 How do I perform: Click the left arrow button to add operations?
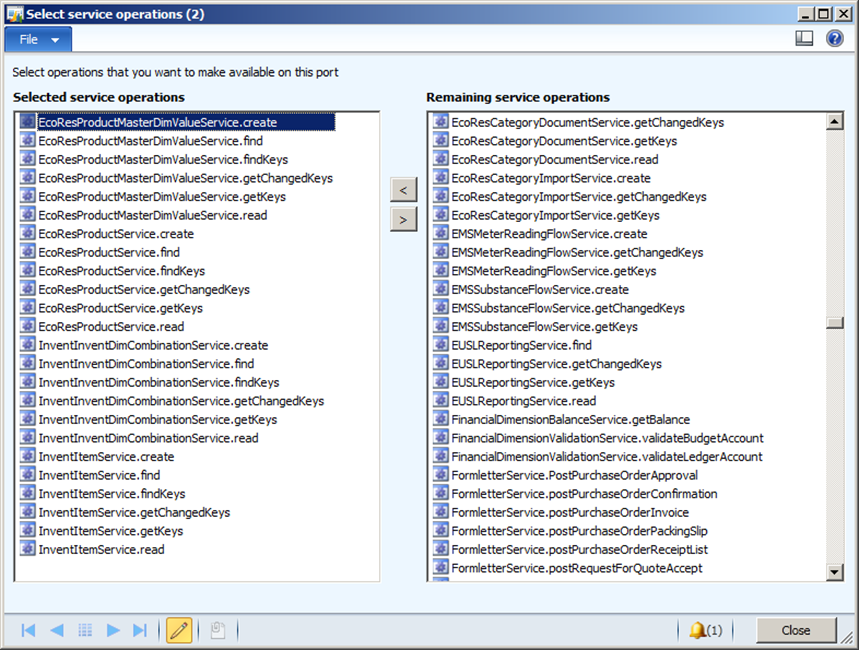point(403,189)
